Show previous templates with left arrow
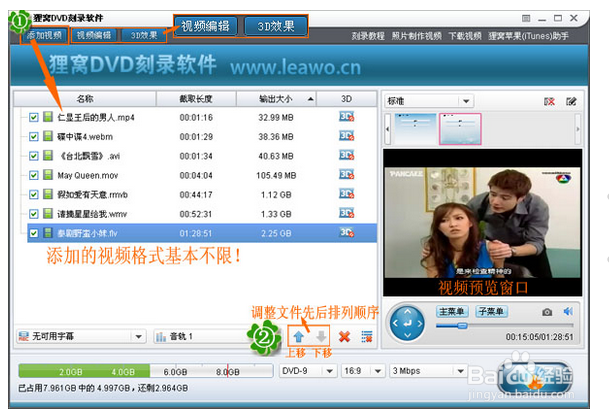The image size is (609, 416). pyautogui.click(x=387, y=129)
